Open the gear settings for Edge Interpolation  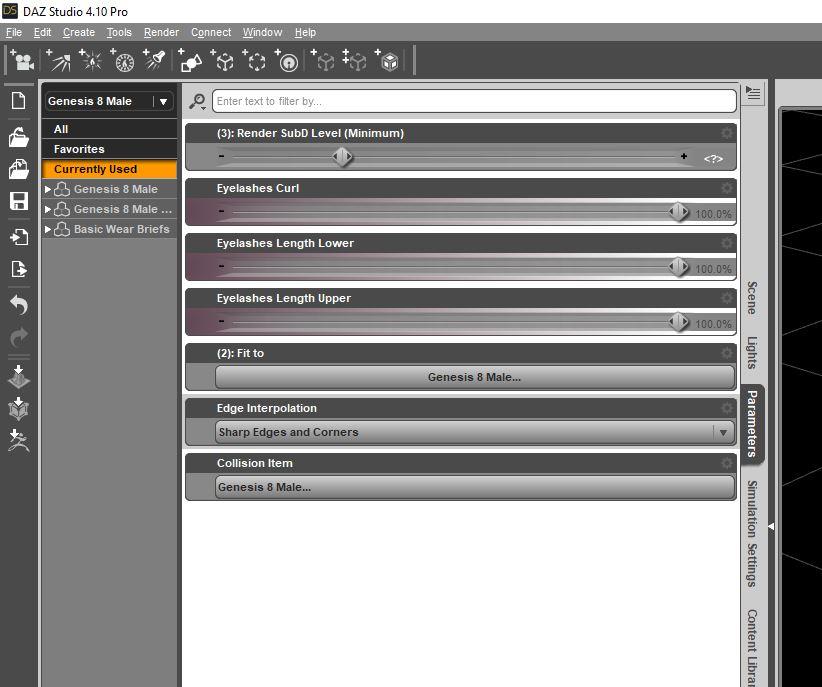727,408
